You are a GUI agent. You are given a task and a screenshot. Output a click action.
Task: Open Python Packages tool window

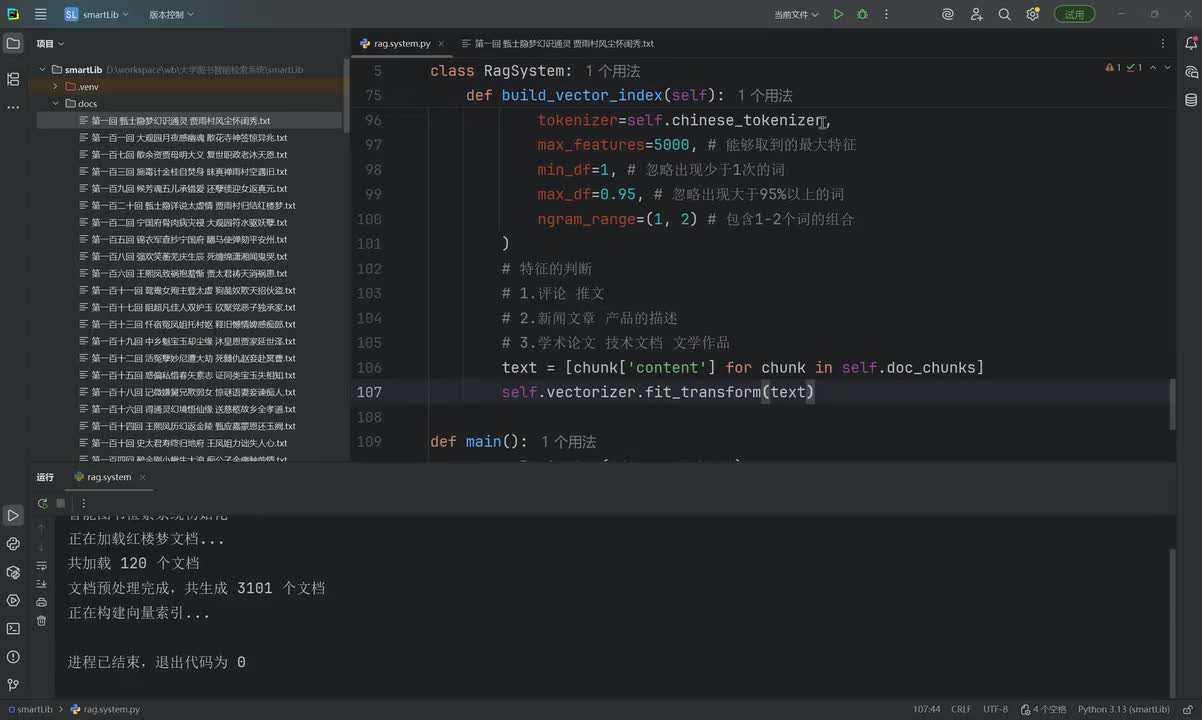[13, 572]
